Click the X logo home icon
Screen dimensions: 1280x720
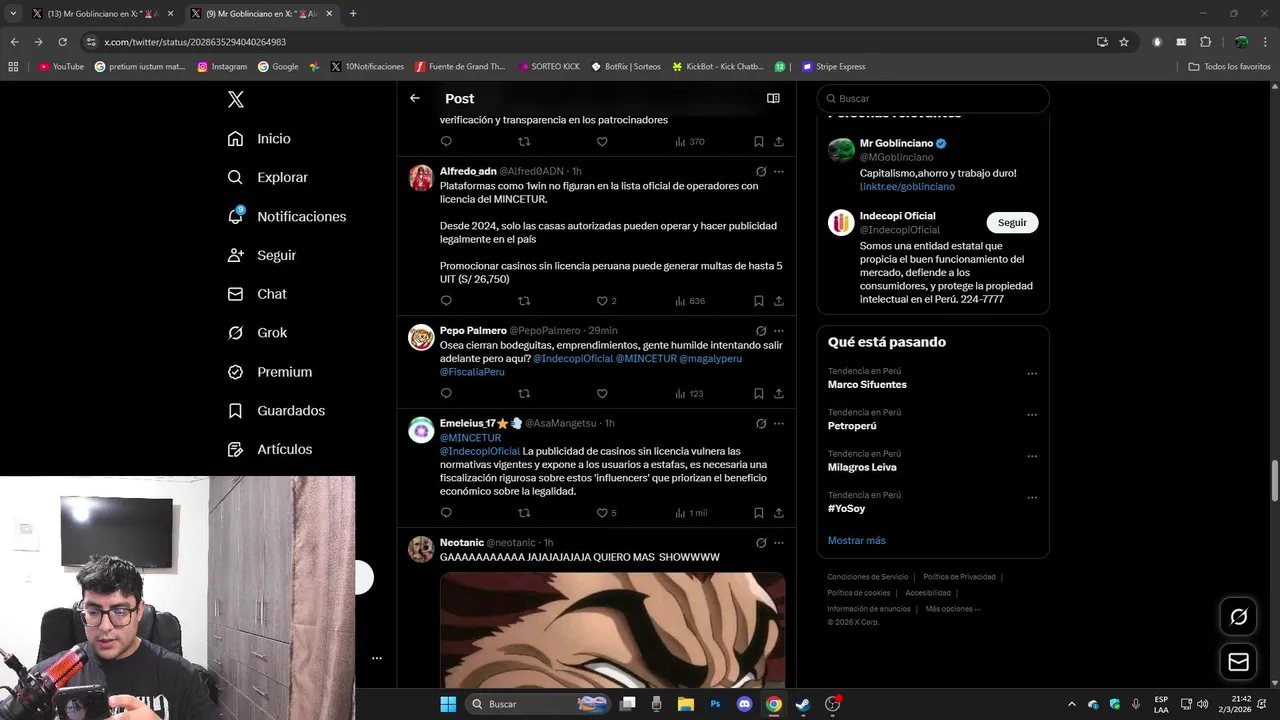coord(236,99)
